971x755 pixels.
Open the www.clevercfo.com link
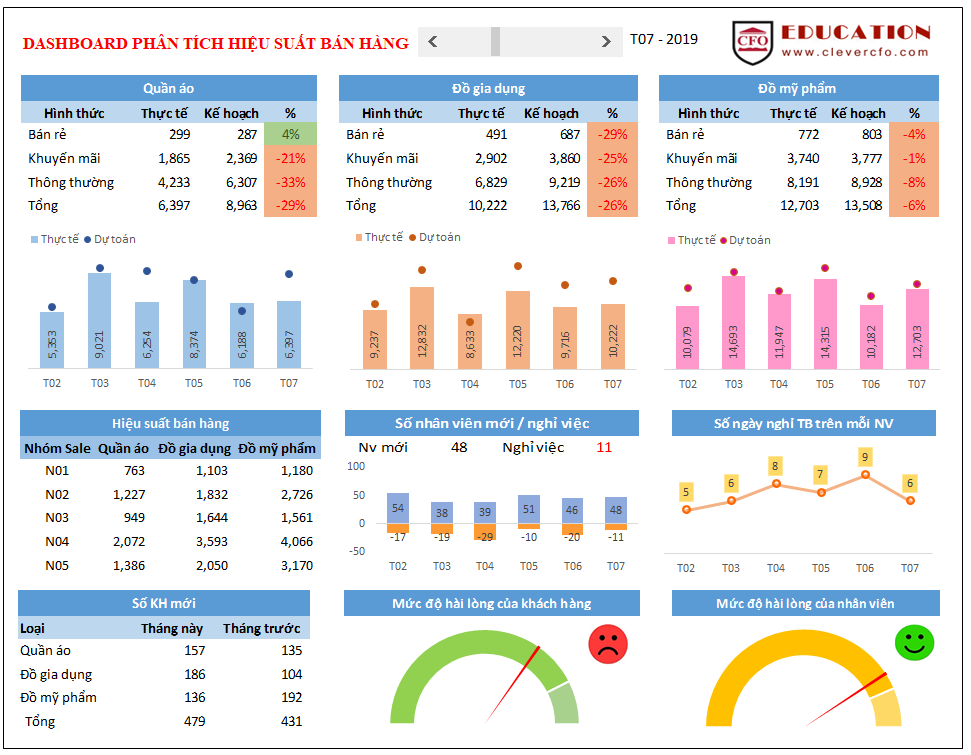click(x=855, y=52)
